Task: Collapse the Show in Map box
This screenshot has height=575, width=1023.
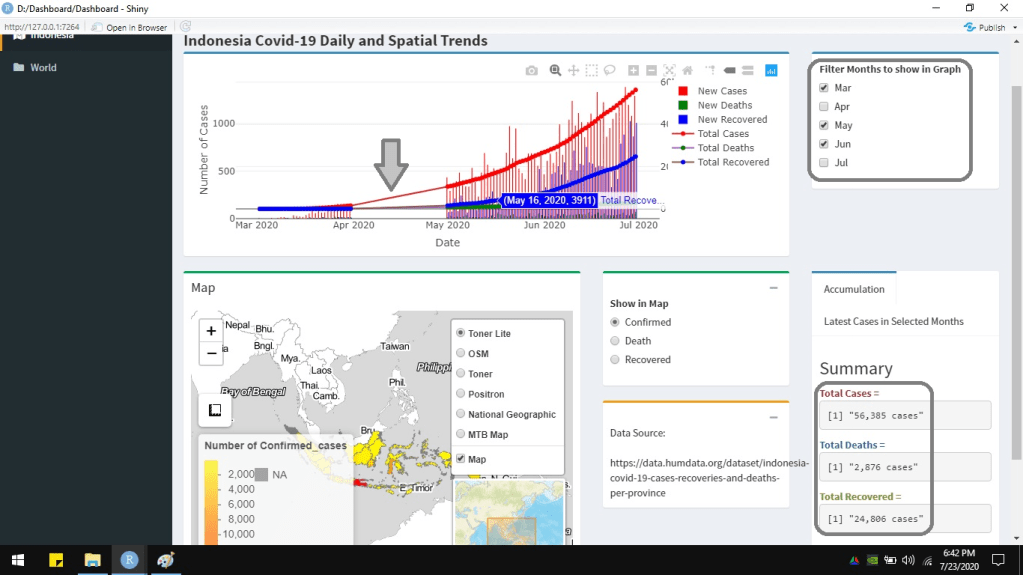Action: coord(773,288)
